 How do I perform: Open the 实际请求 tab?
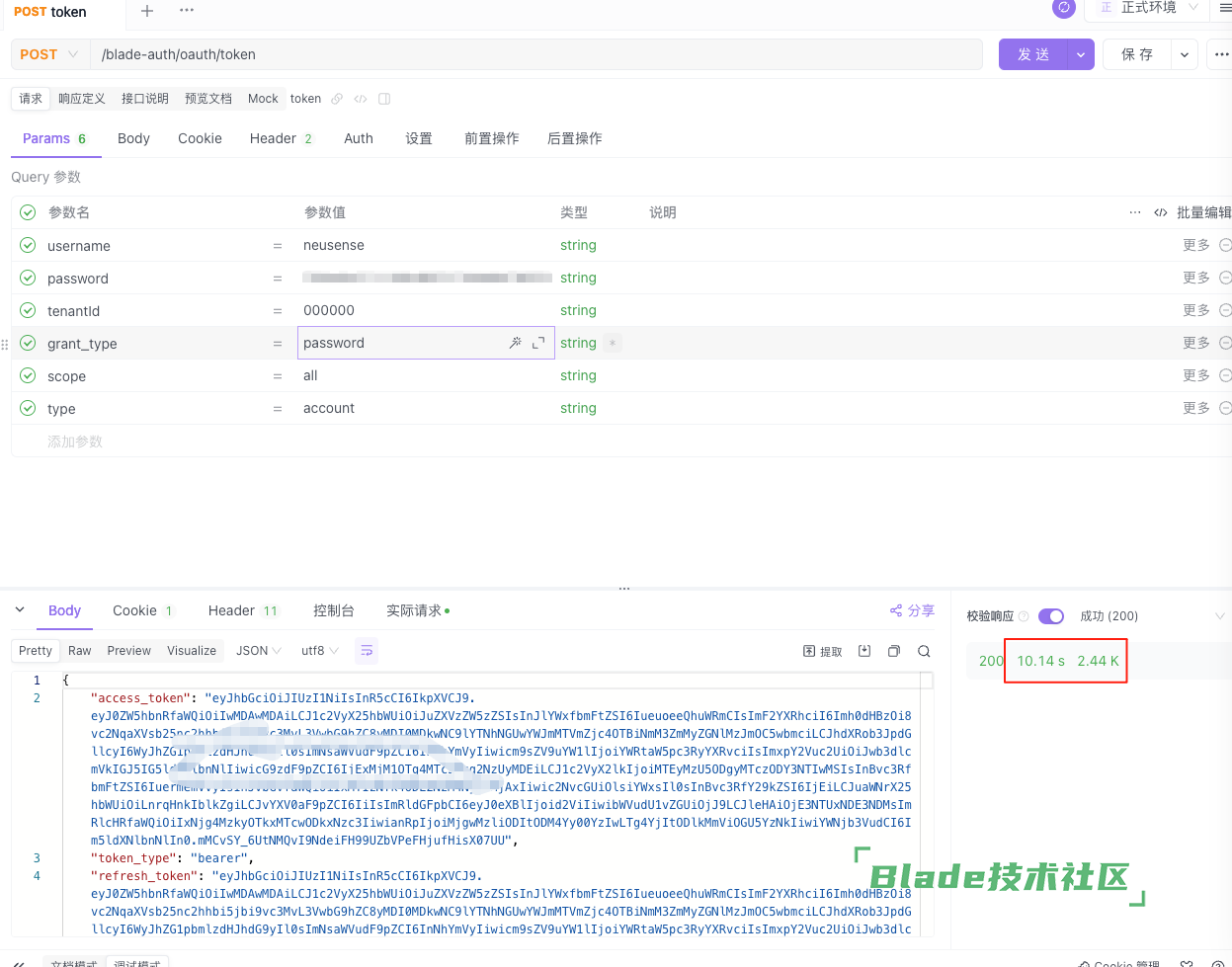[x=417, y=610]
